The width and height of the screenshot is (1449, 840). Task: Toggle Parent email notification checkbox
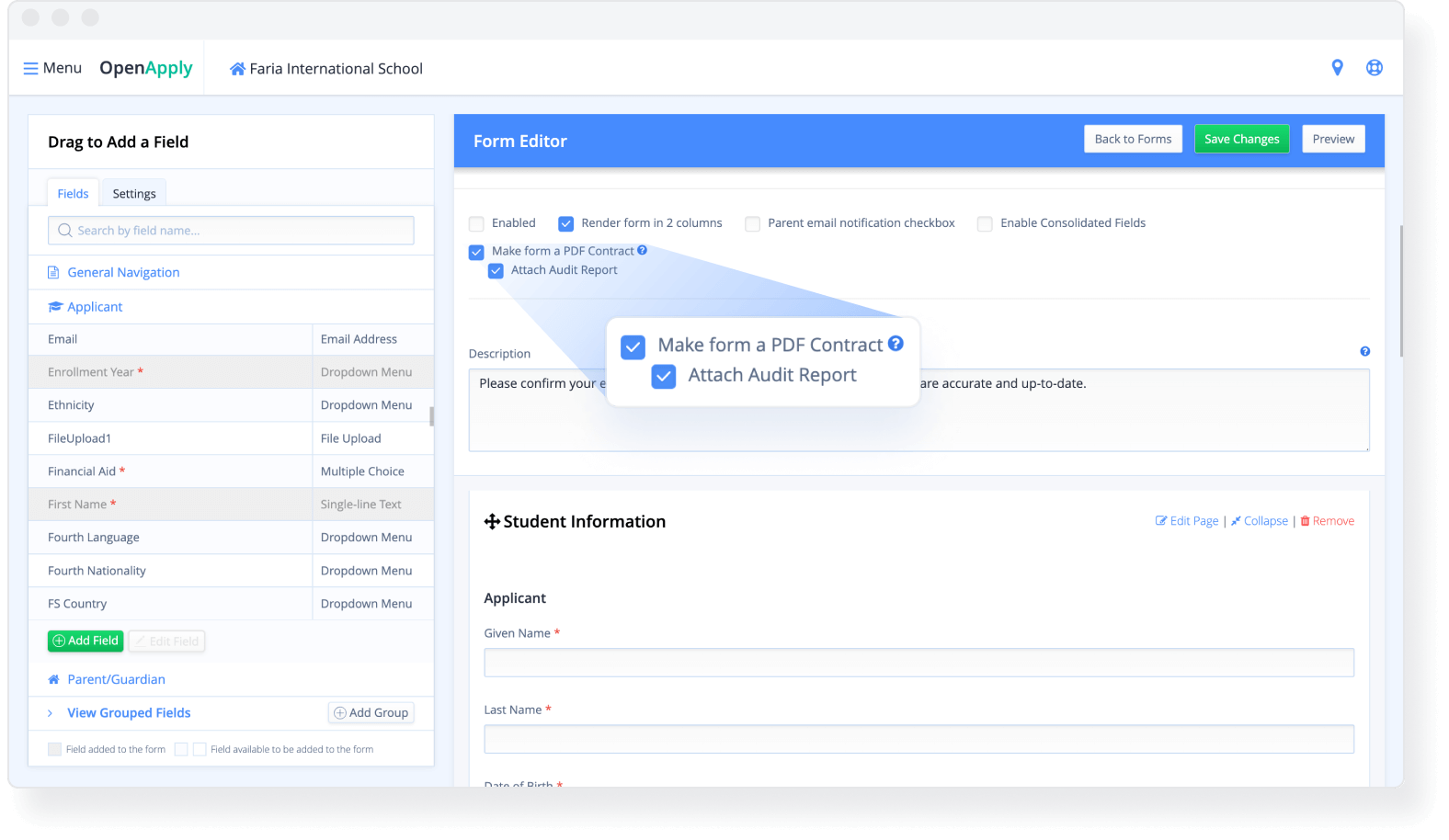tap(753, 223)
